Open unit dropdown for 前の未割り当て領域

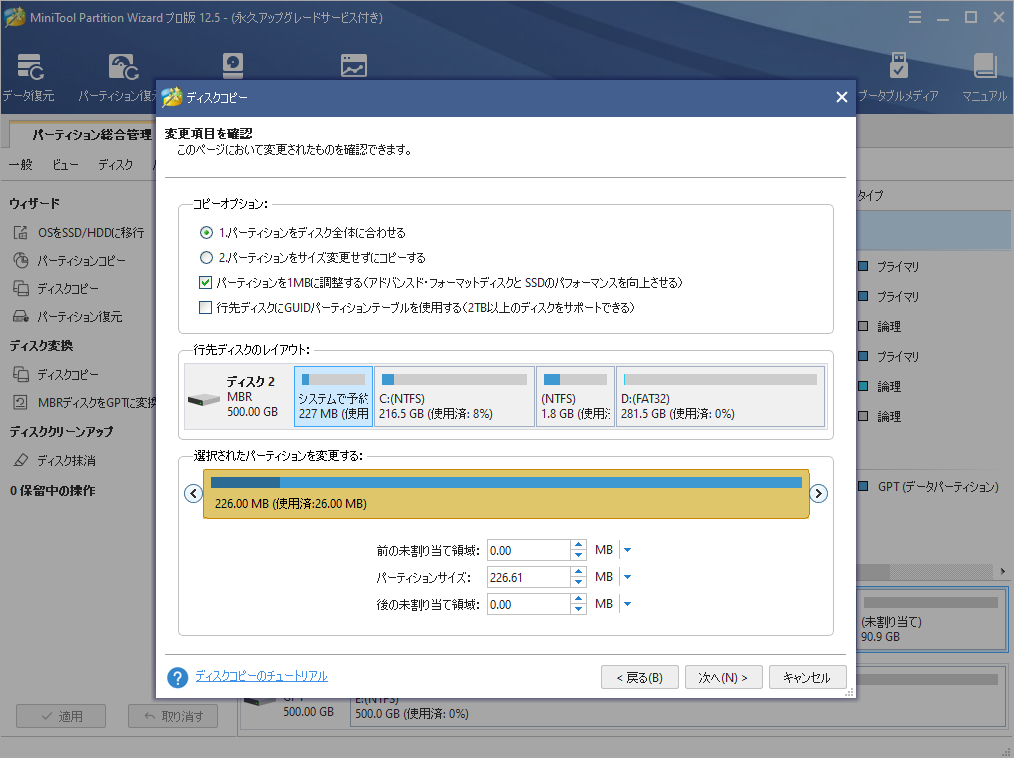pyautogui.click(x=627, y=550)
